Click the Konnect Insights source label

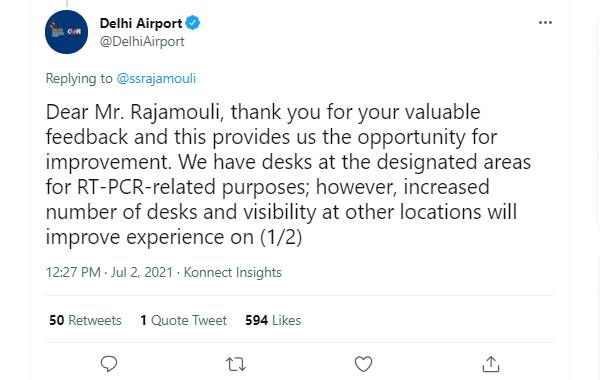click(x=233, y=272)
